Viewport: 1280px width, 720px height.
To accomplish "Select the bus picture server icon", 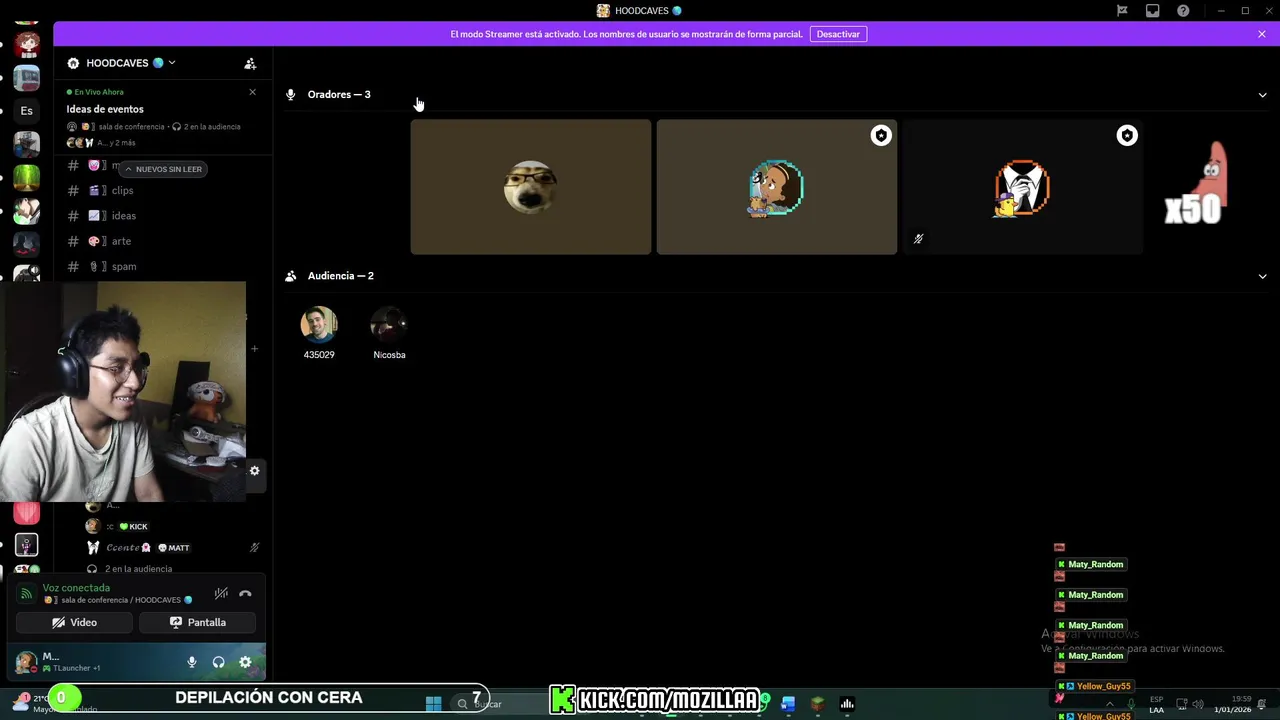I will point(26,78).
